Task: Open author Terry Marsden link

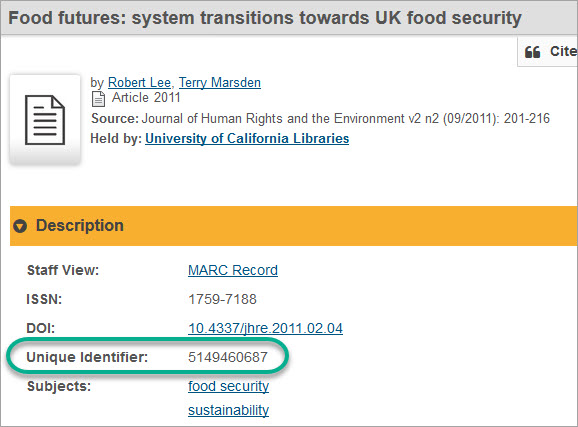Action: point(220,82)
